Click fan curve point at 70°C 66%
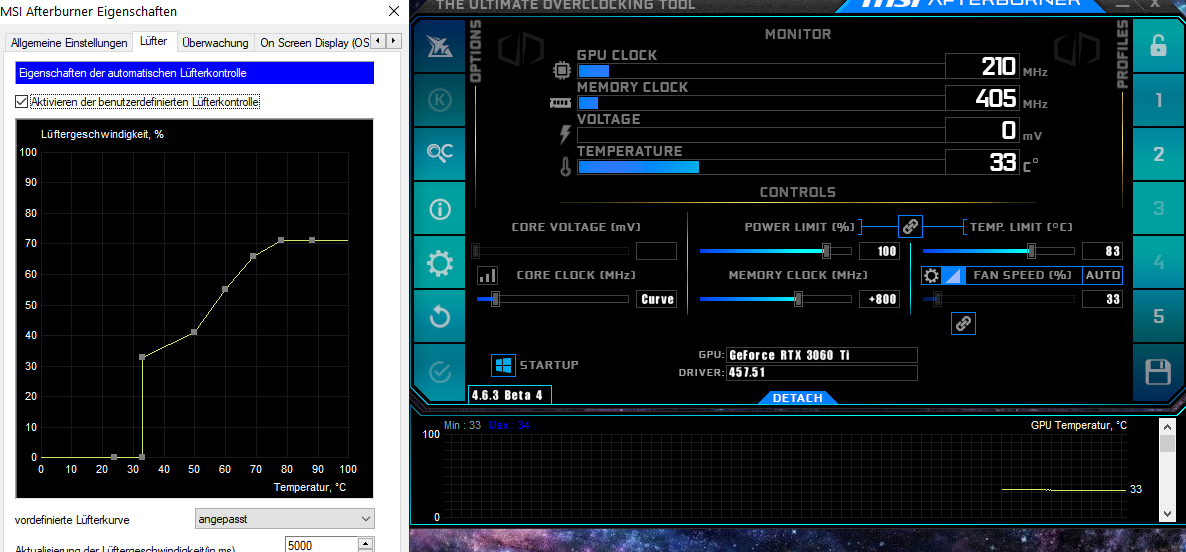 [253, 256]
